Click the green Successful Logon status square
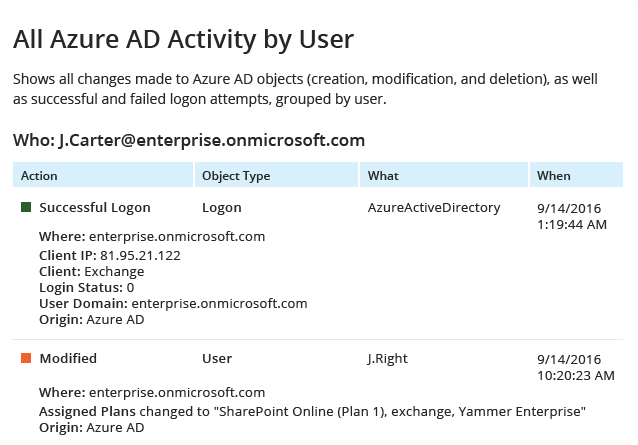 tap(26, 208)
